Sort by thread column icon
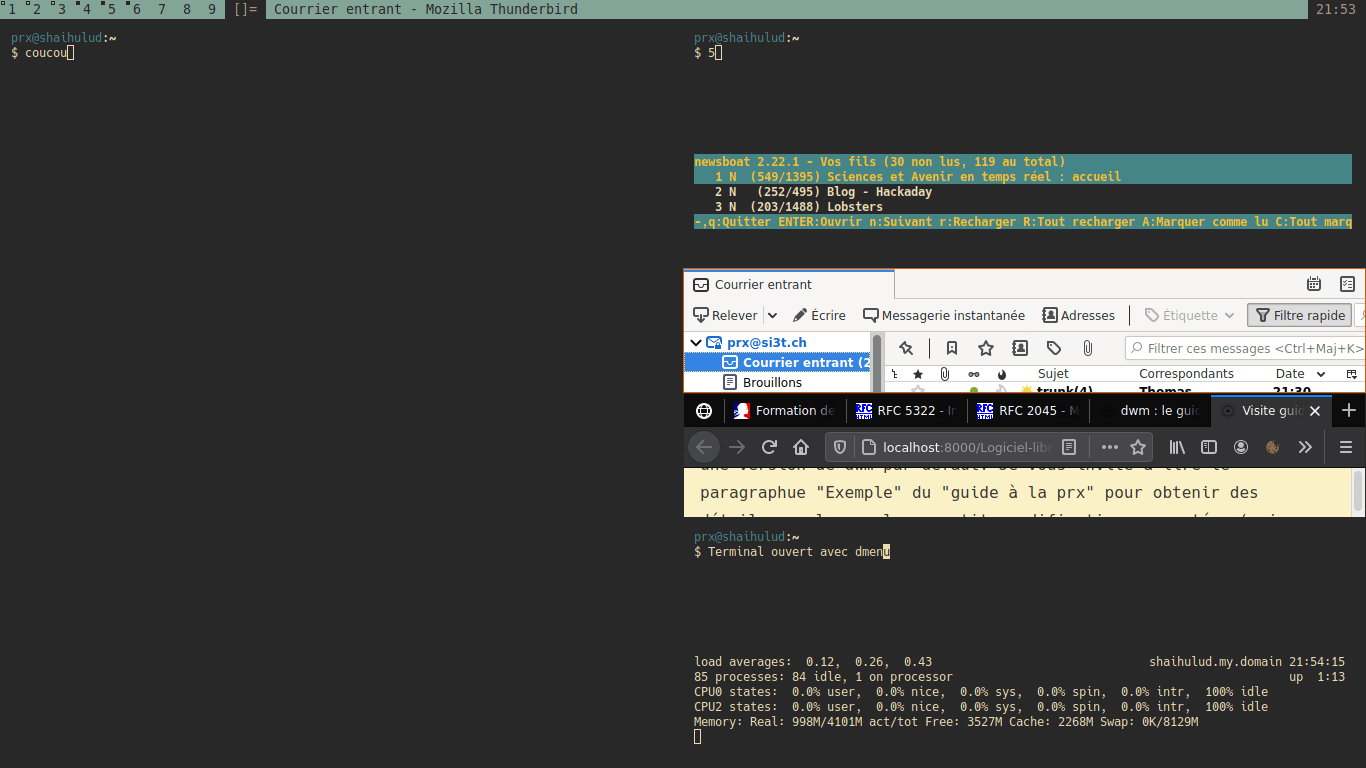The image size is (1366, 768). (895, 374)
